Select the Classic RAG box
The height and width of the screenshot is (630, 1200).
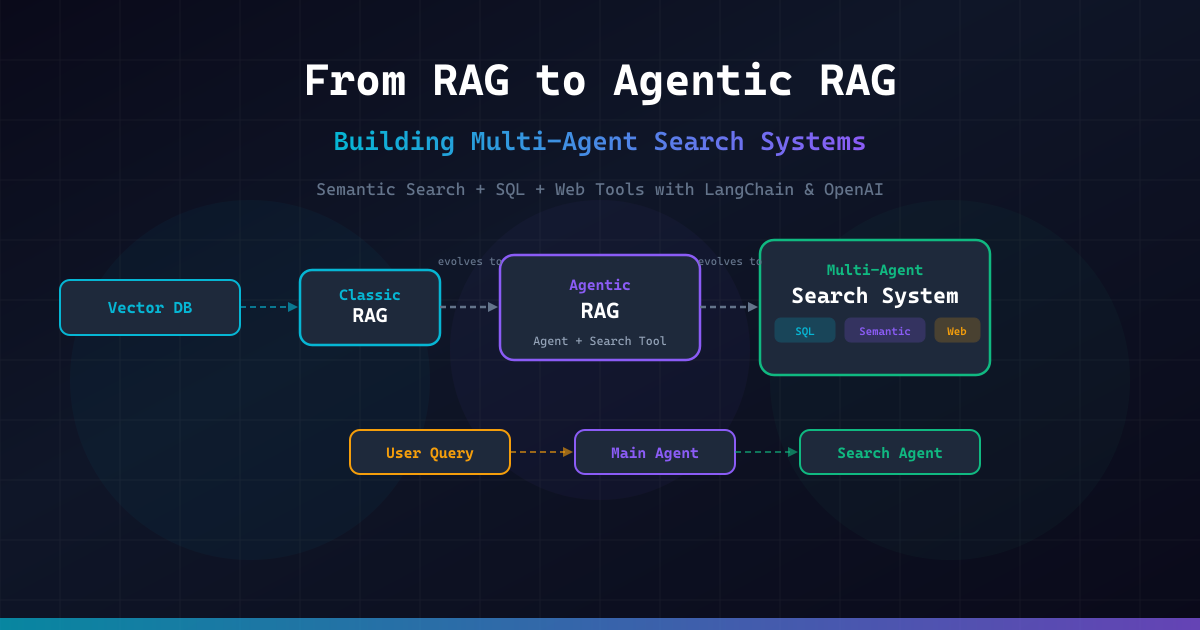pyautogui.click(x=369, y=307)
